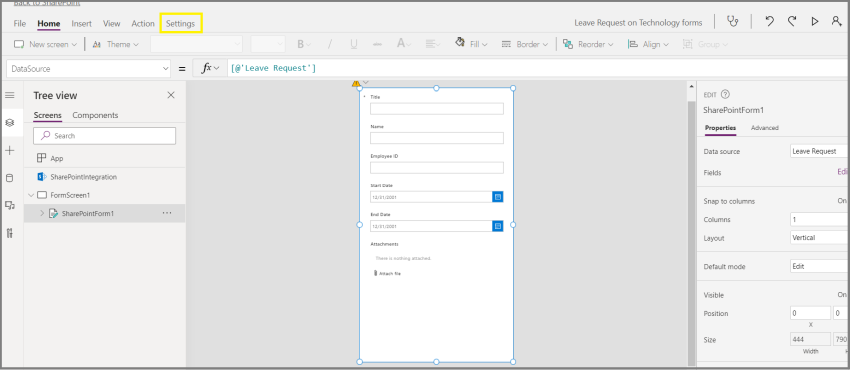Click the warning triangle above the form
Image resolution: width=850 pixels, height=370 pixels.
(x=356, y=83)
